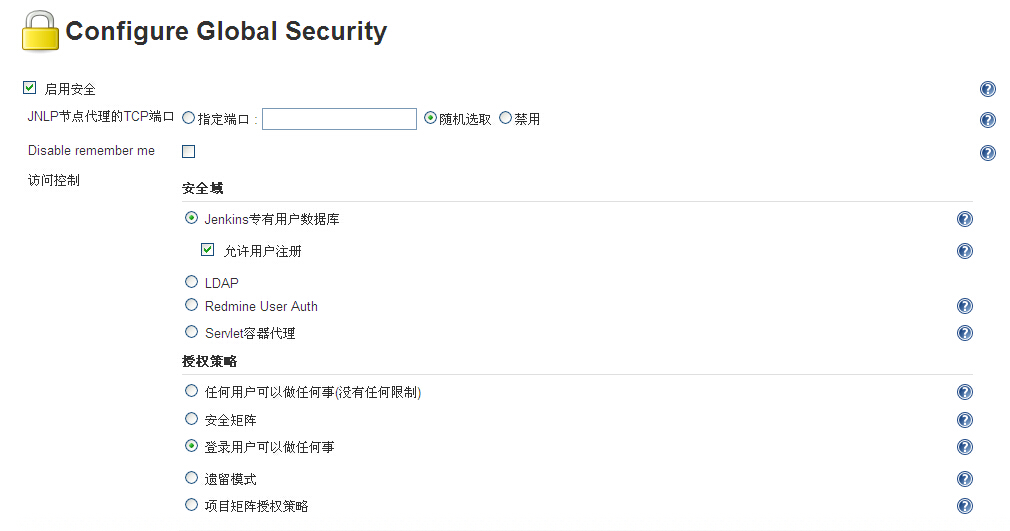
Task: Select the 指定端口 radio button
Action: pos(189,118)
